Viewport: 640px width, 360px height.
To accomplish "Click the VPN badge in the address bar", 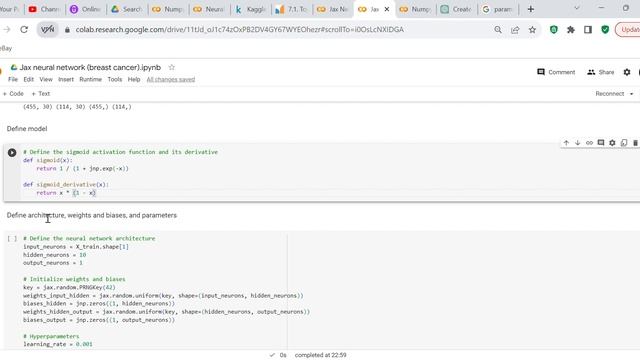I will pos(47,29).
